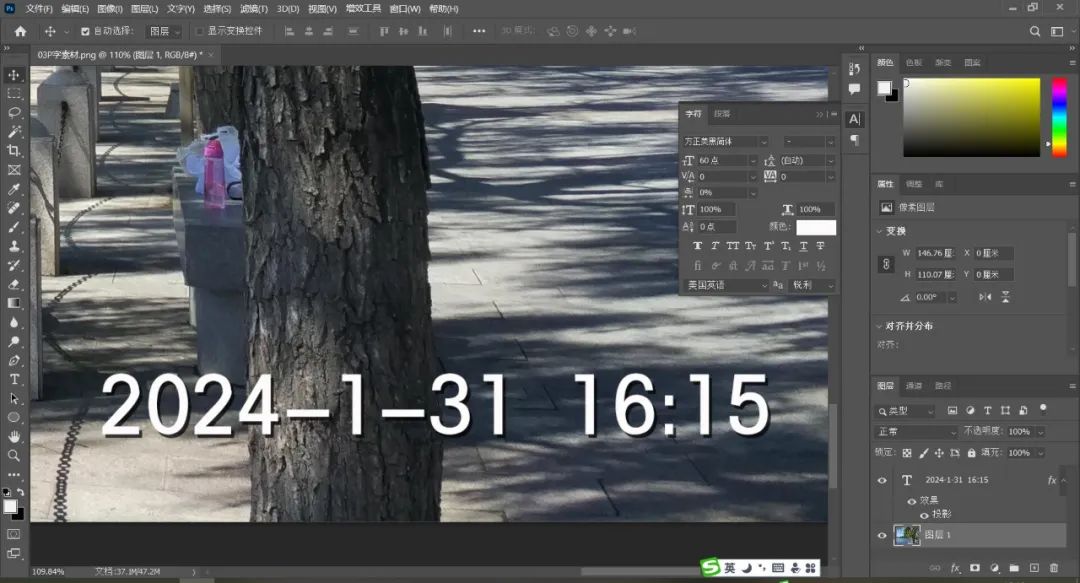1080x583 pixels.
Task: Create a new layer with plus icon
Action: [x=1034, y=568]
